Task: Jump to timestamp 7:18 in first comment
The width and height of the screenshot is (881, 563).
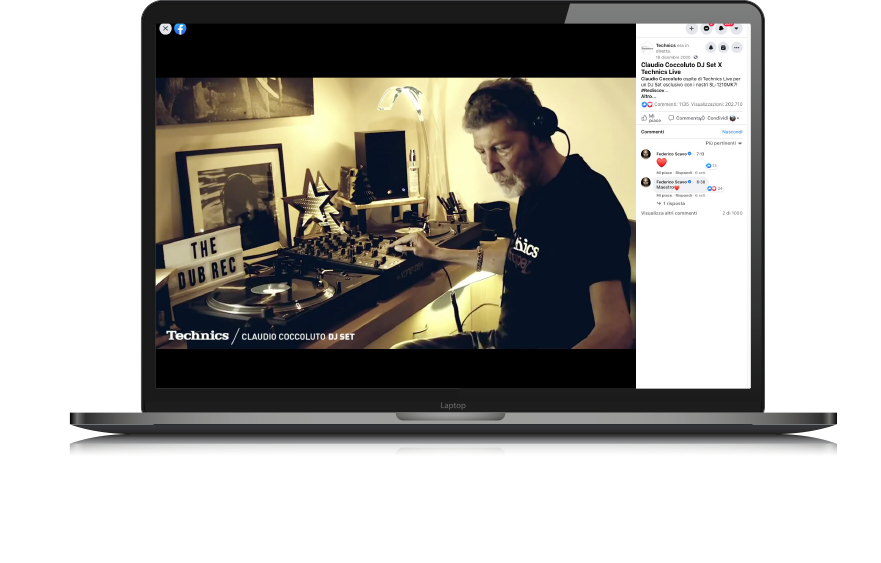Action: [700, 153]
